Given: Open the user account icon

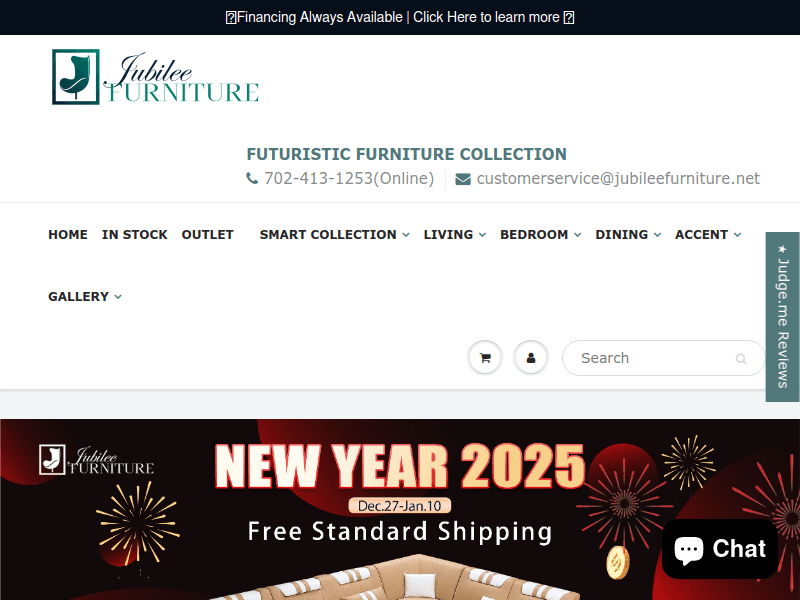Looking at the screenshot, I should [531, 358].
